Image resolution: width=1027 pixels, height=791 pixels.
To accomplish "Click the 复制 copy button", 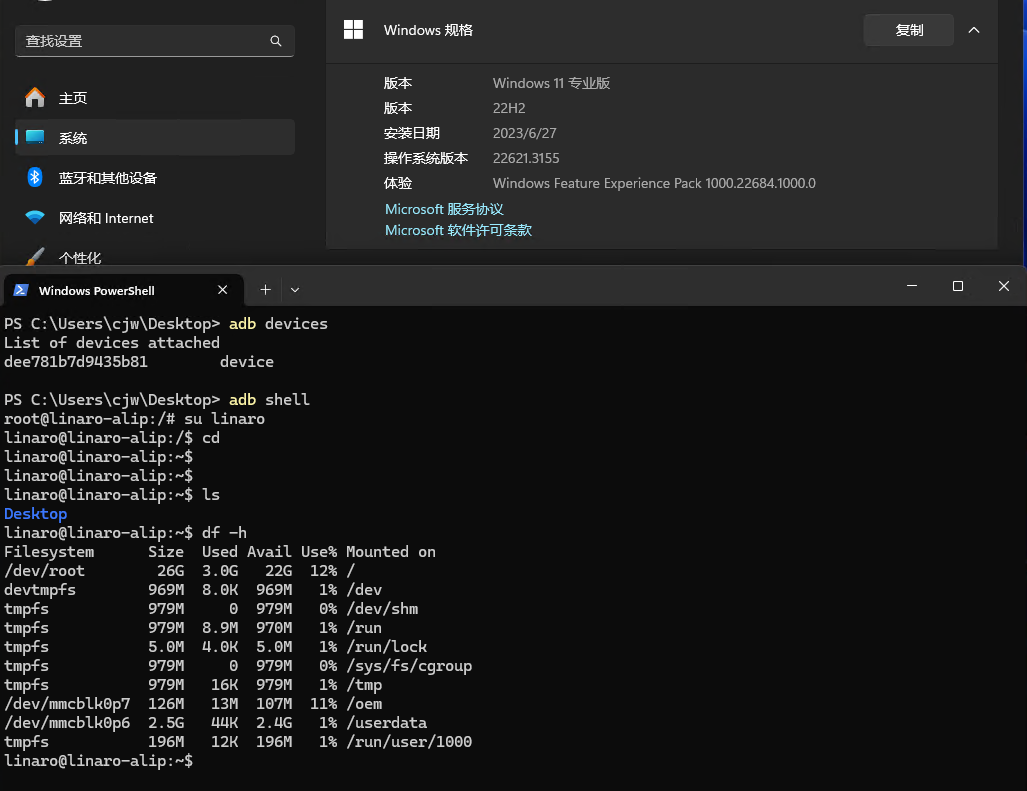I will point(908,30).
